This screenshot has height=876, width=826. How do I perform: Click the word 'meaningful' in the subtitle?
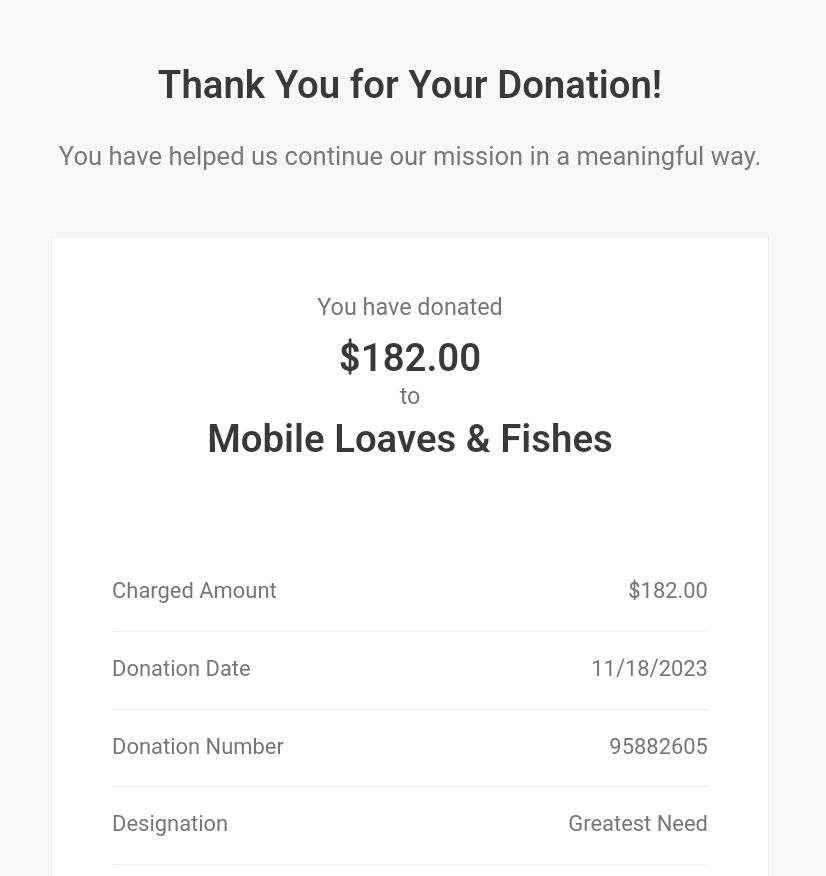[x=640, y=156]
